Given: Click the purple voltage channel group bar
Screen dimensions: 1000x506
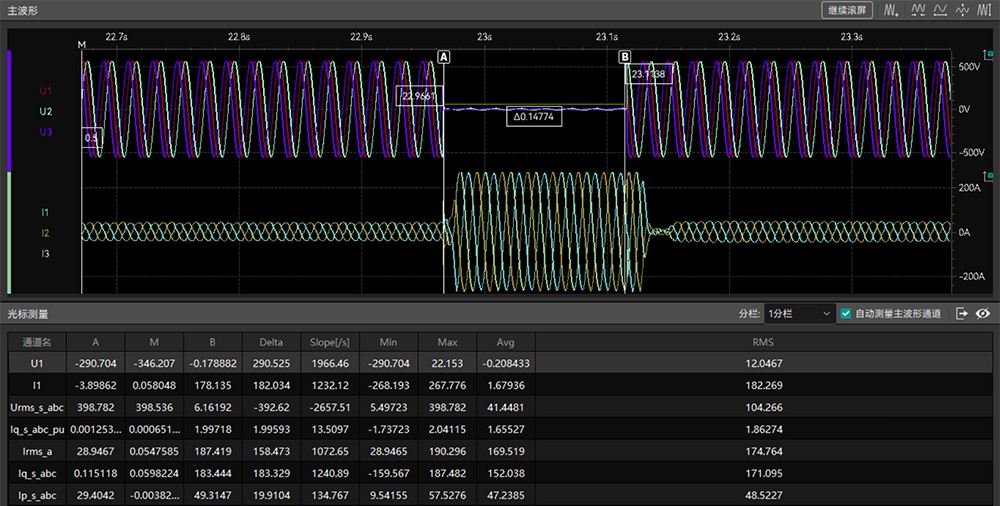Looking at the screenshot, I should click(x=9, y=112).
